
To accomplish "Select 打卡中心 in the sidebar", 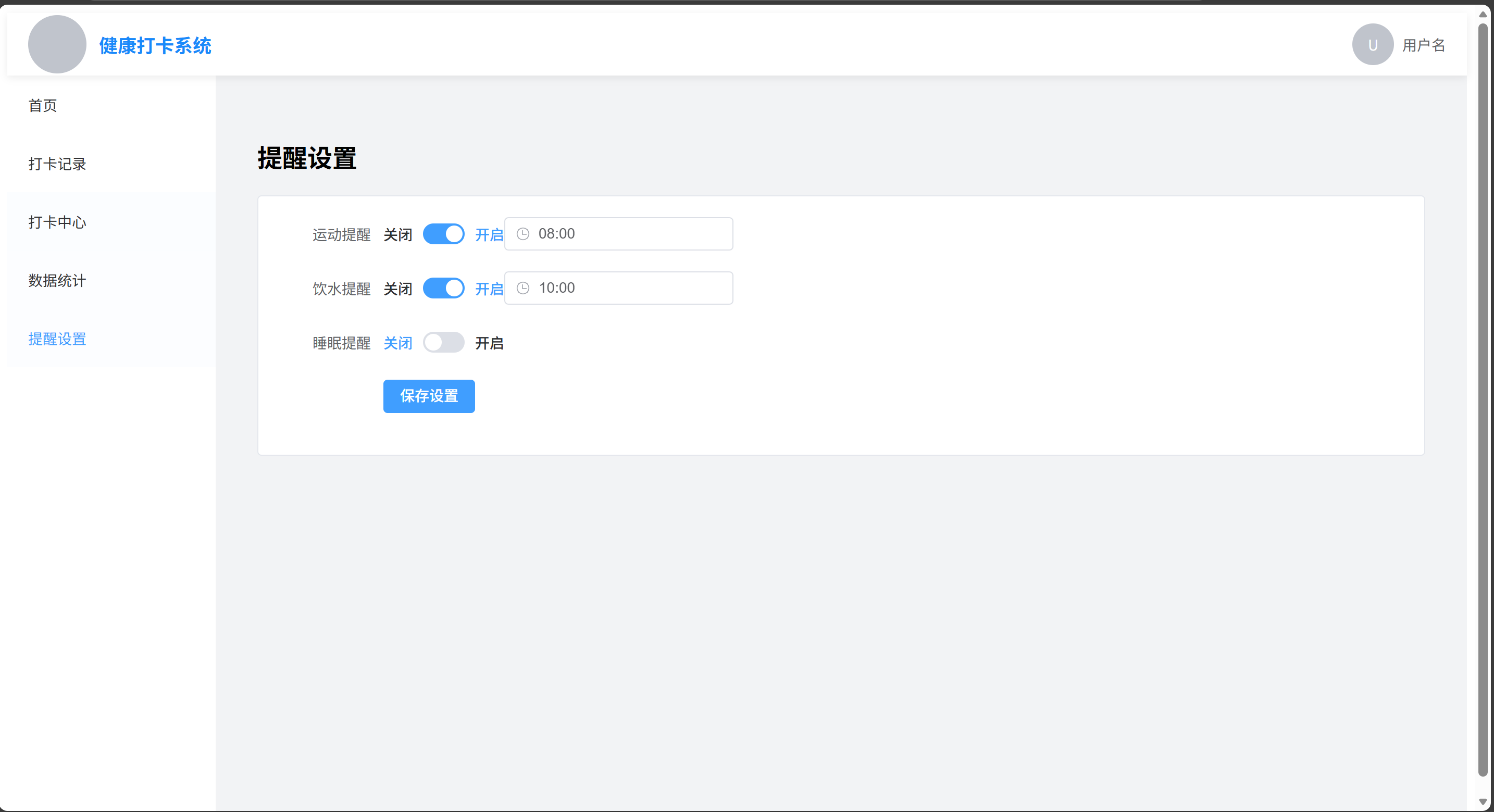I will (57, 223).
